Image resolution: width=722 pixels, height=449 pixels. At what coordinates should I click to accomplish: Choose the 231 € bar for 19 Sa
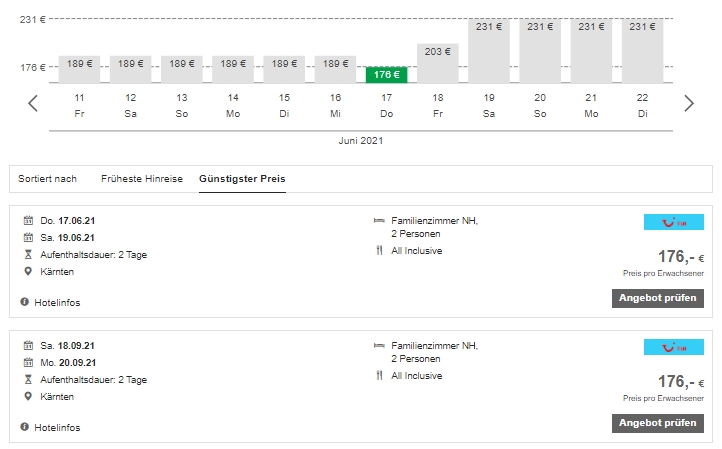click(488, 50)
